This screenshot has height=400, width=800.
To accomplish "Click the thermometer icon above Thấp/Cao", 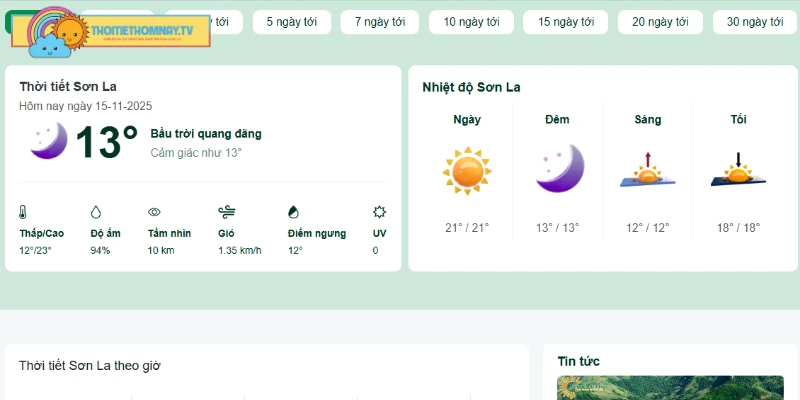I will (x=22, y=212).
